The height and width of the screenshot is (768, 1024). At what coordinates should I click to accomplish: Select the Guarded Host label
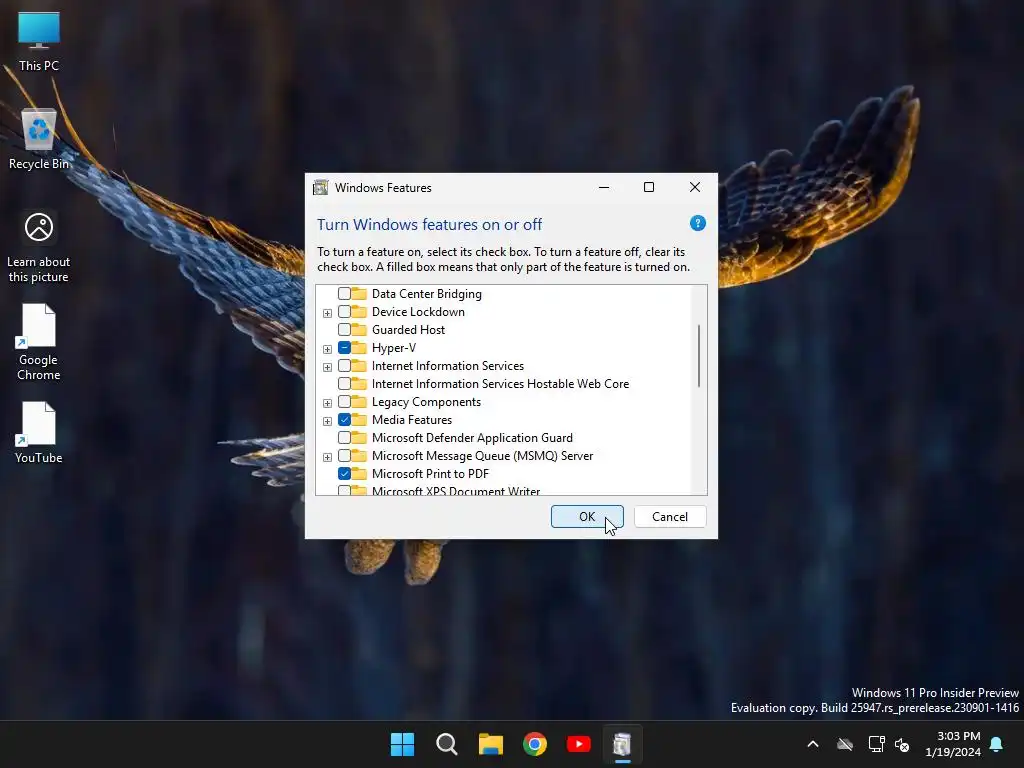(409, 330)
